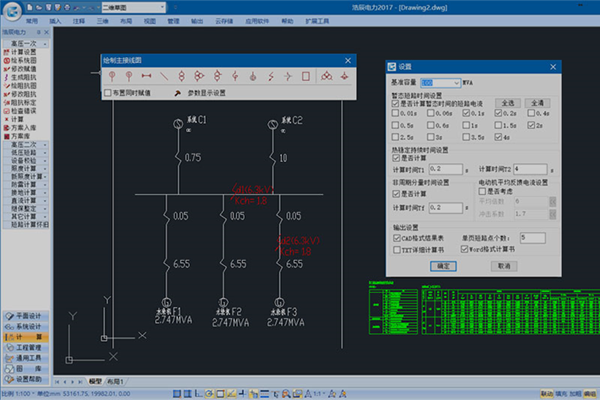Toggle 布置同时赋值 checkbox

tap(108, 93)
